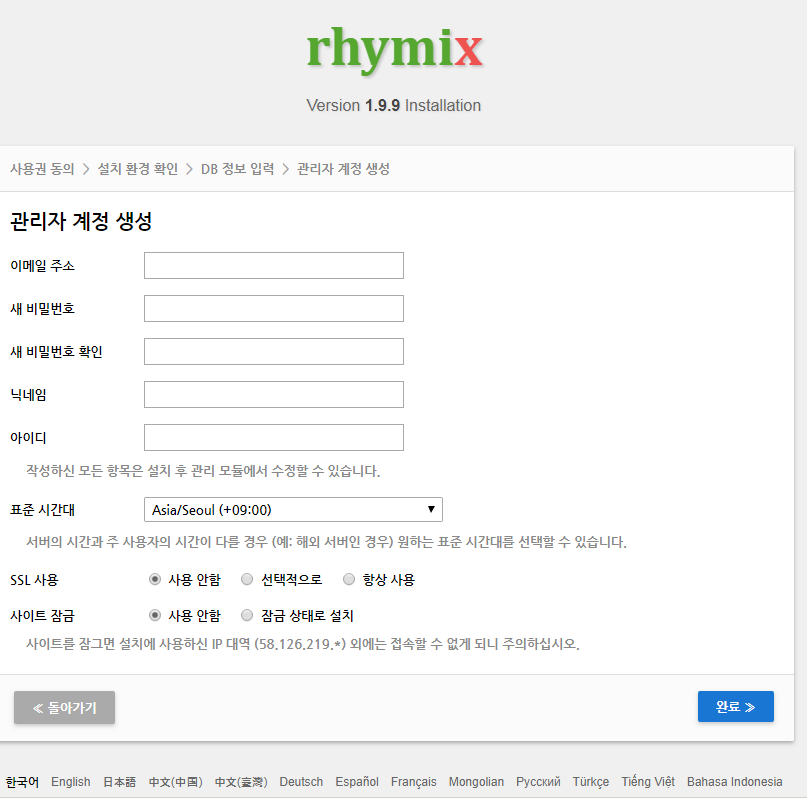
Task: Focus the 새 비밀번호 확인 input field
Action: coord(274,351)
